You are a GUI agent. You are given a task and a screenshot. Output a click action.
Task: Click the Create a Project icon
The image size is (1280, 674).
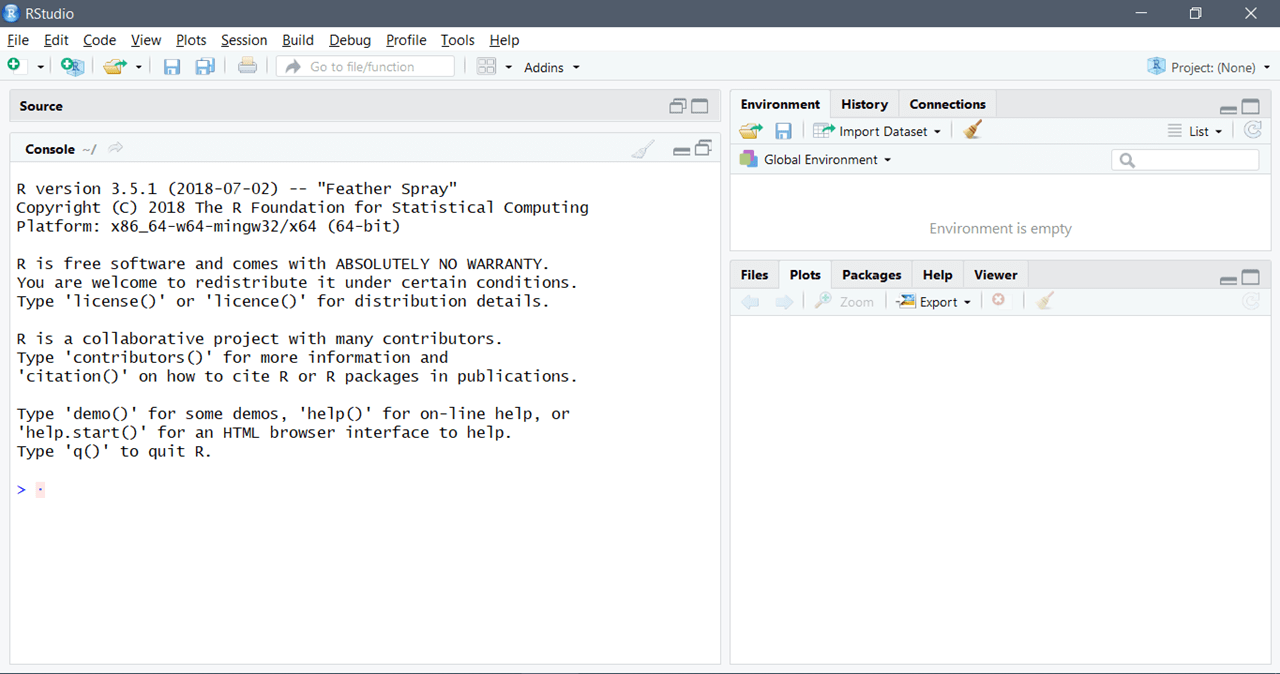(72, 66)
